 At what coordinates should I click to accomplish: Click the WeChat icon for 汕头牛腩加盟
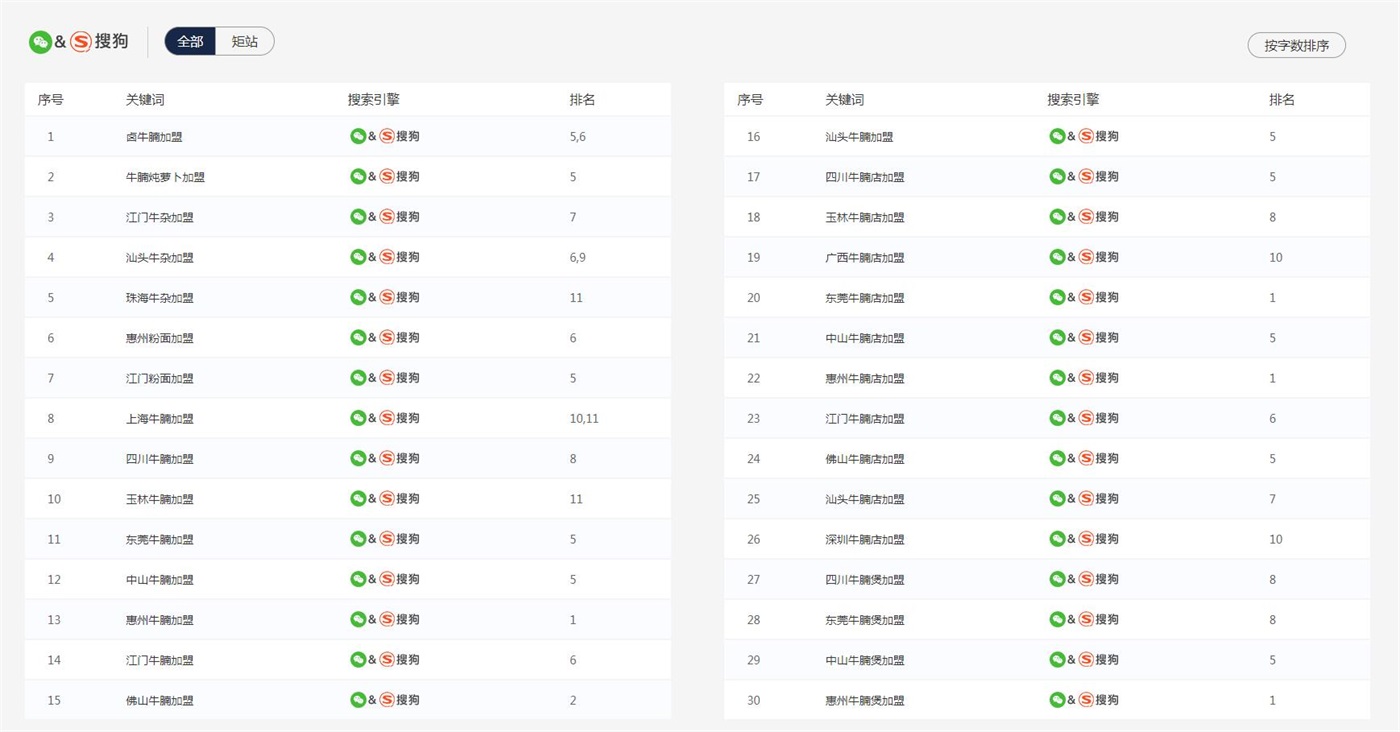click(1057, 136)
